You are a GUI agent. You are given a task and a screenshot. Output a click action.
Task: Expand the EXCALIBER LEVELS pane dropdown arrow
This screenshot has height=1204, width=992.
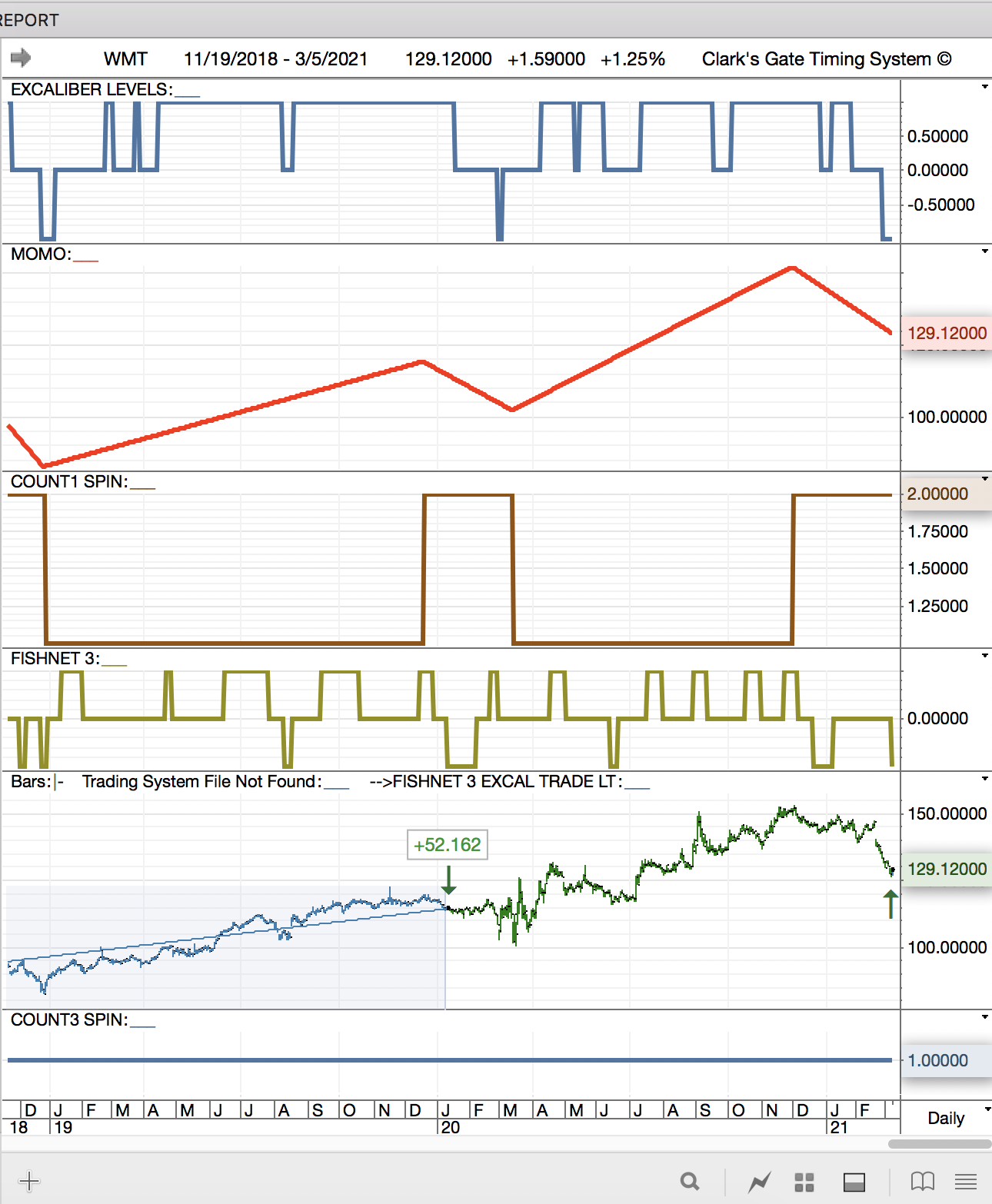click(984, 87)
